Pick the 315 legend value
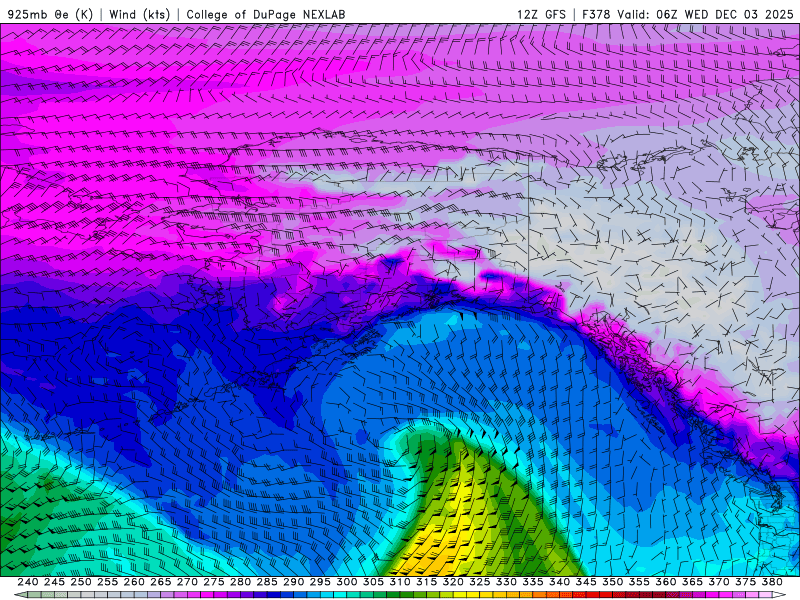This screenshot has height=600, width=800. (426, 582)
